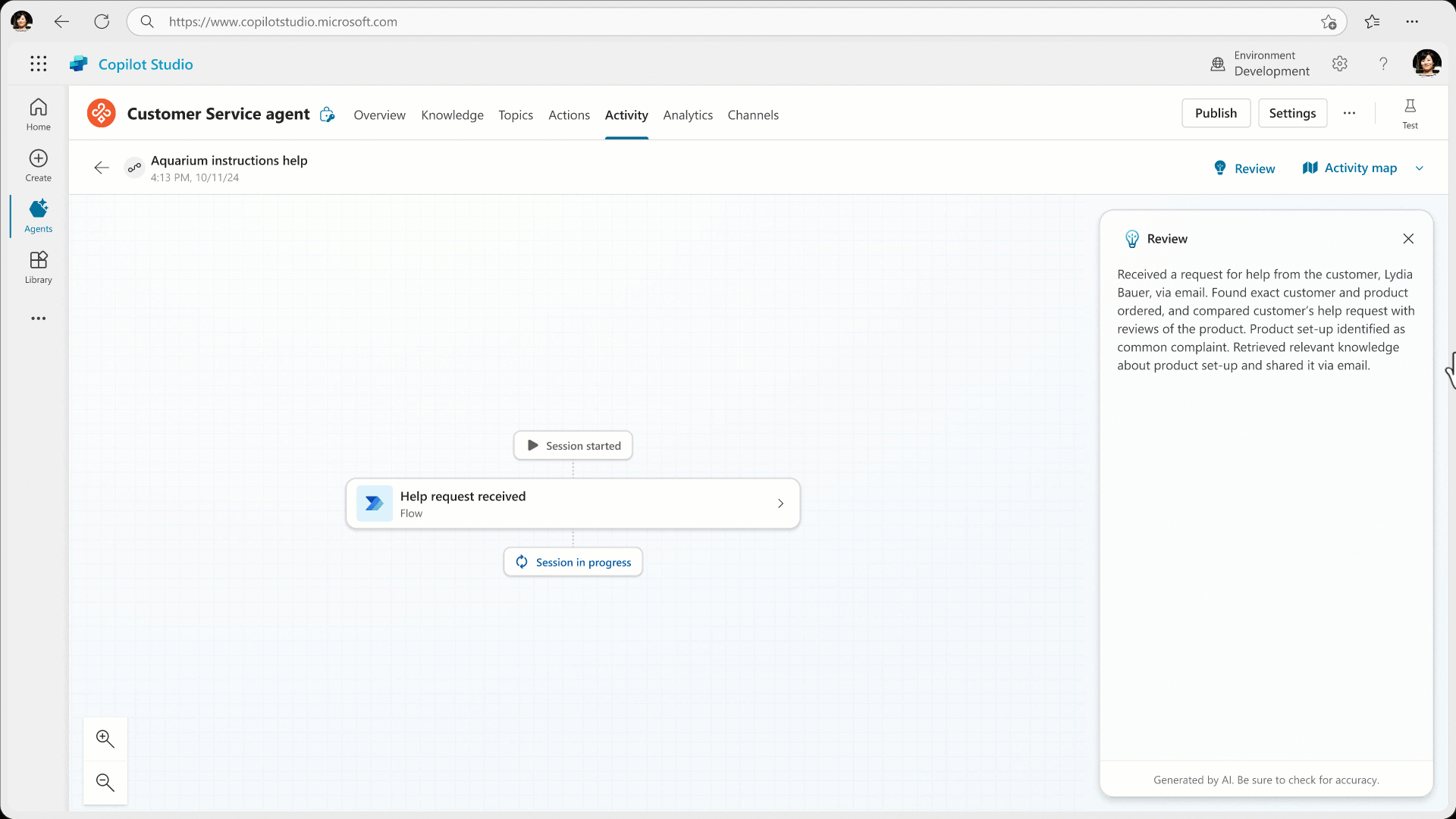
Task: Open the Library section
Action: tap(38, 266)
